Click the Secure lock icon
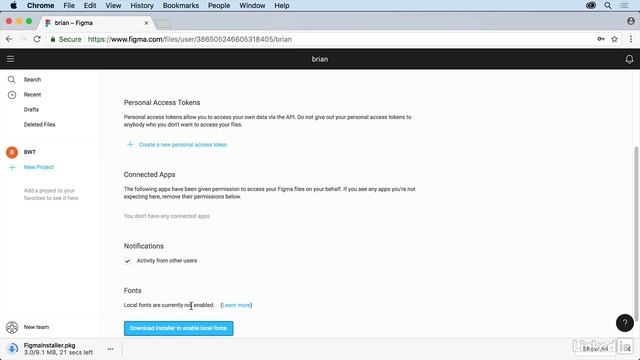 (x=53, y=40)
